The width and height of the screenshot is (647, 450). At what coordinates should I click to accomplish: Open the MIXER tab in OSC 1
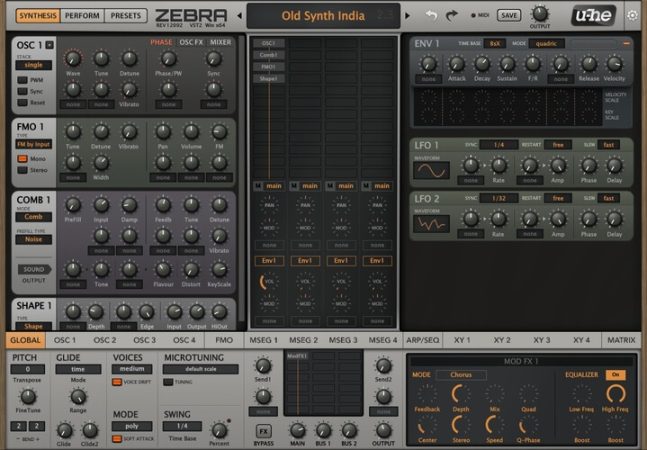[x=220, y=42]
